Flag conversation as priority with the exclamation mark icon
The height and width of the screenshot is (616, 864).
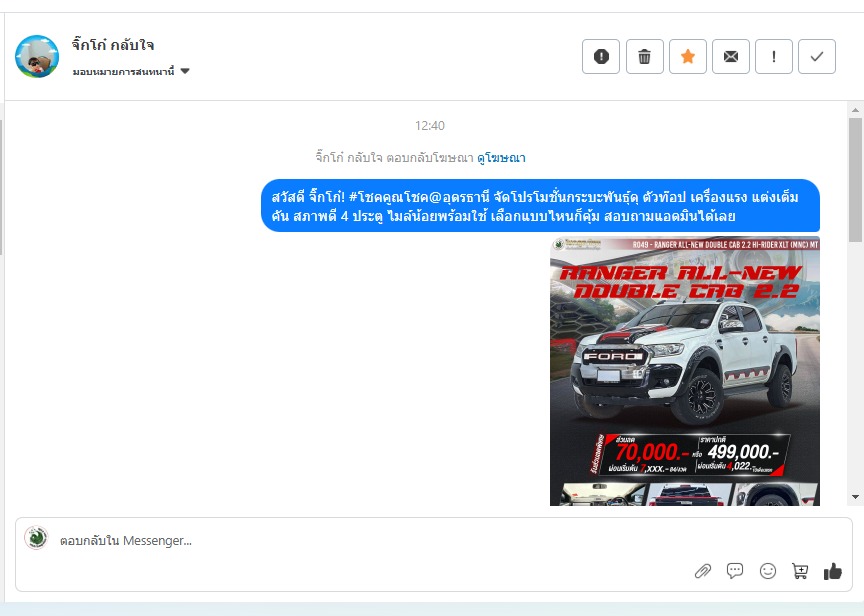coord(774,56)
